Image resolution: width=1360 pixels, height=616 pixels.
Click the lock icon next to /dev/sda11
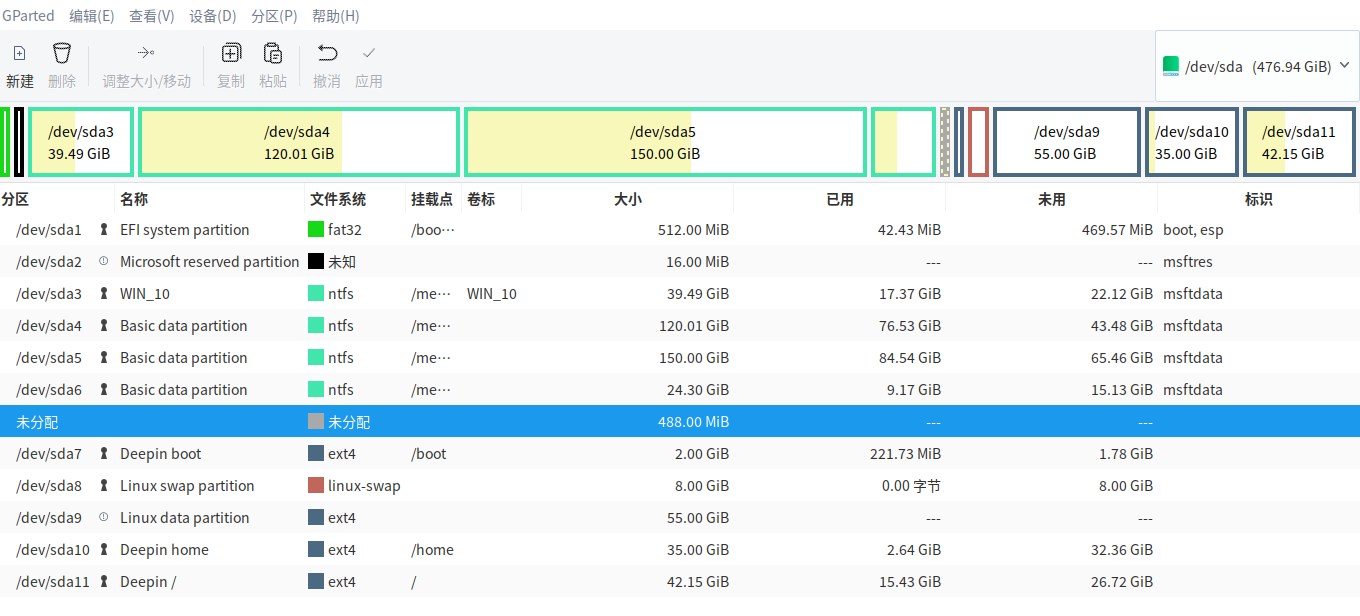tap(104, 581)
